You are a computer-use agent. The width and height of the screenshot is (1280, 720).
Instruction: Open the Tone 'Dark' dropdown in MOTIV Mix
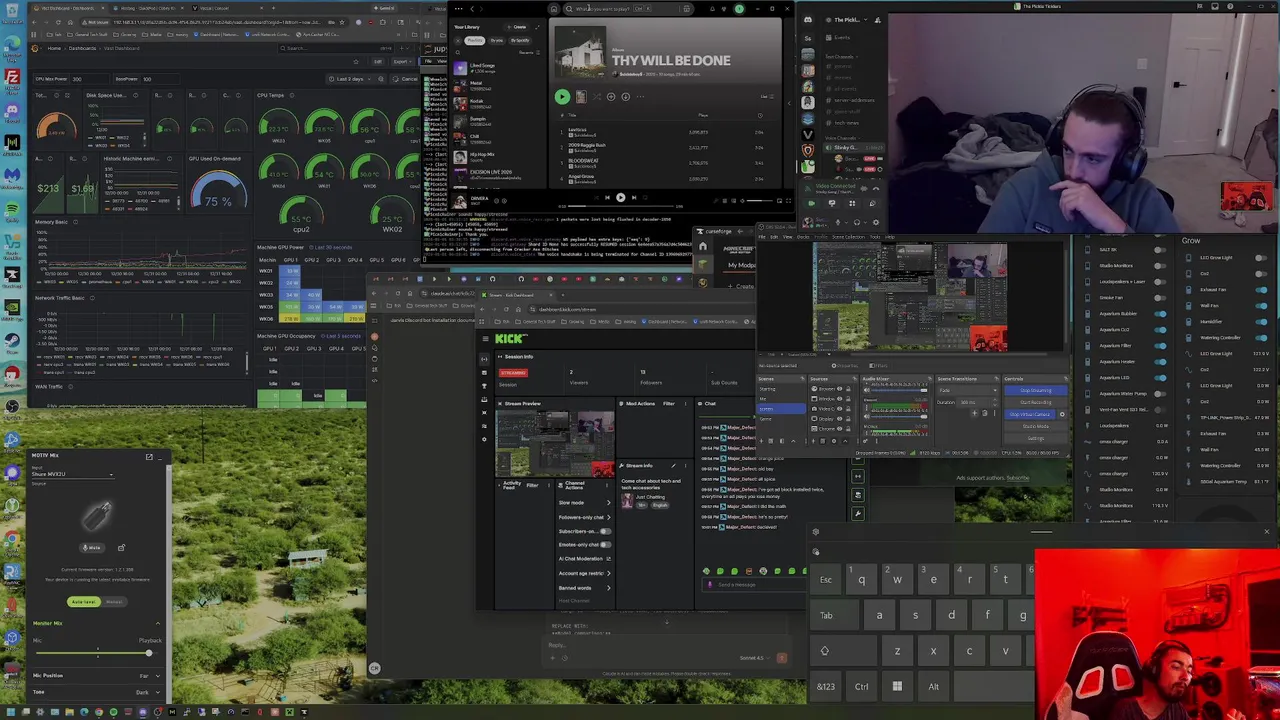pyautogui.click(x=146, y=692)
